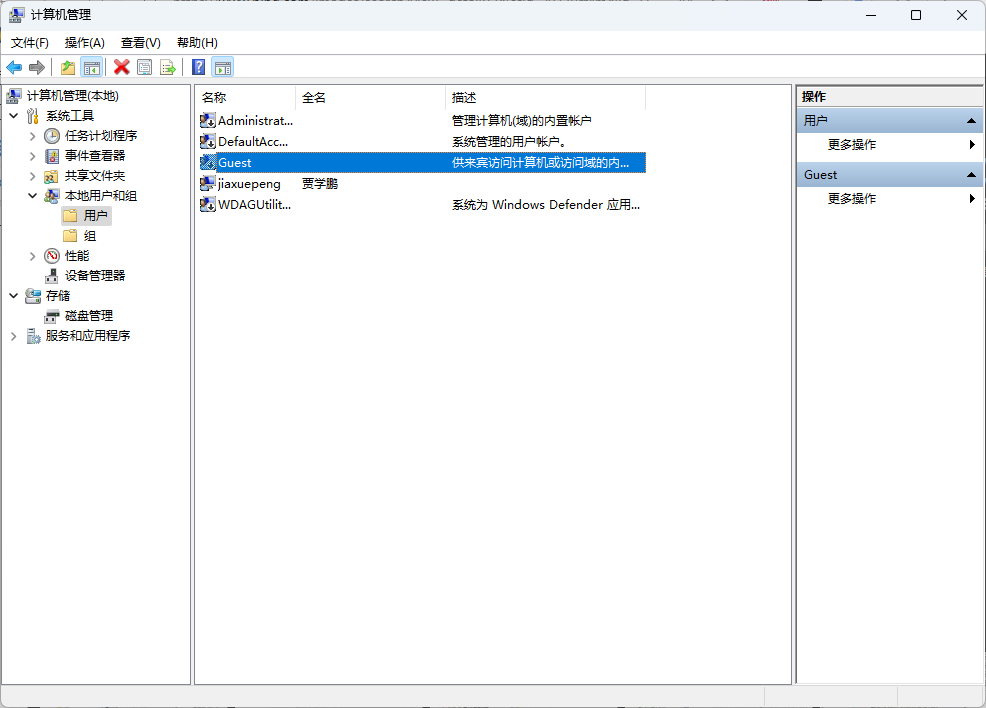Viewport: 986px width, 708px height.
Task: Click the up one level folder icon
Action: tap(68, 67)
